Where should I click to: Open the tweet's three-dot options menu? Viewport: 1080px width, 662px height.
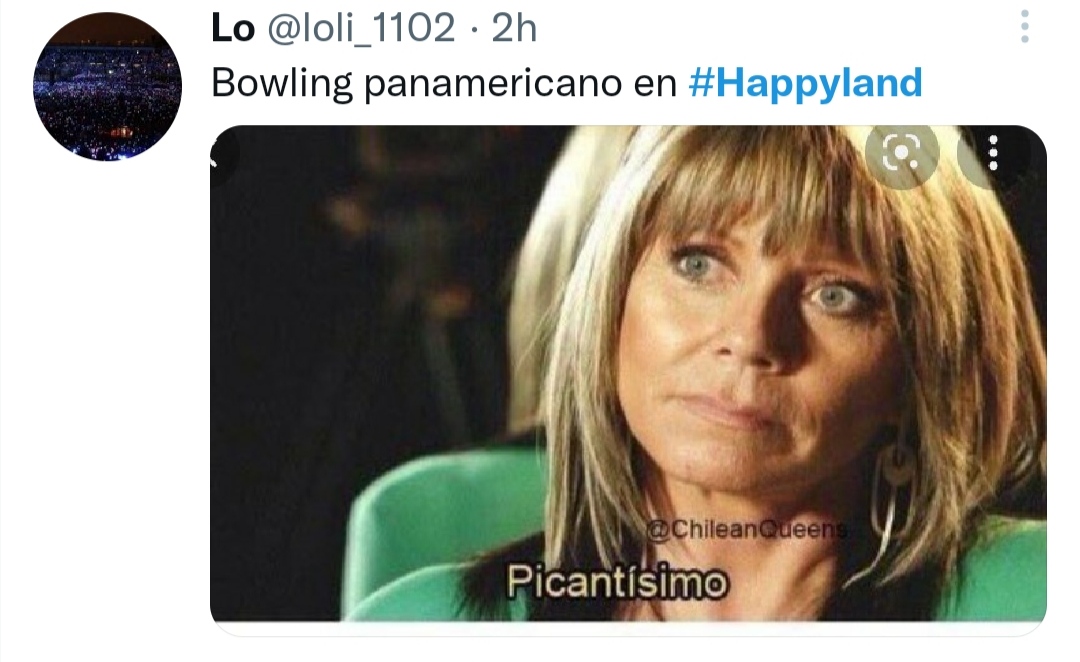[1025, 27]
